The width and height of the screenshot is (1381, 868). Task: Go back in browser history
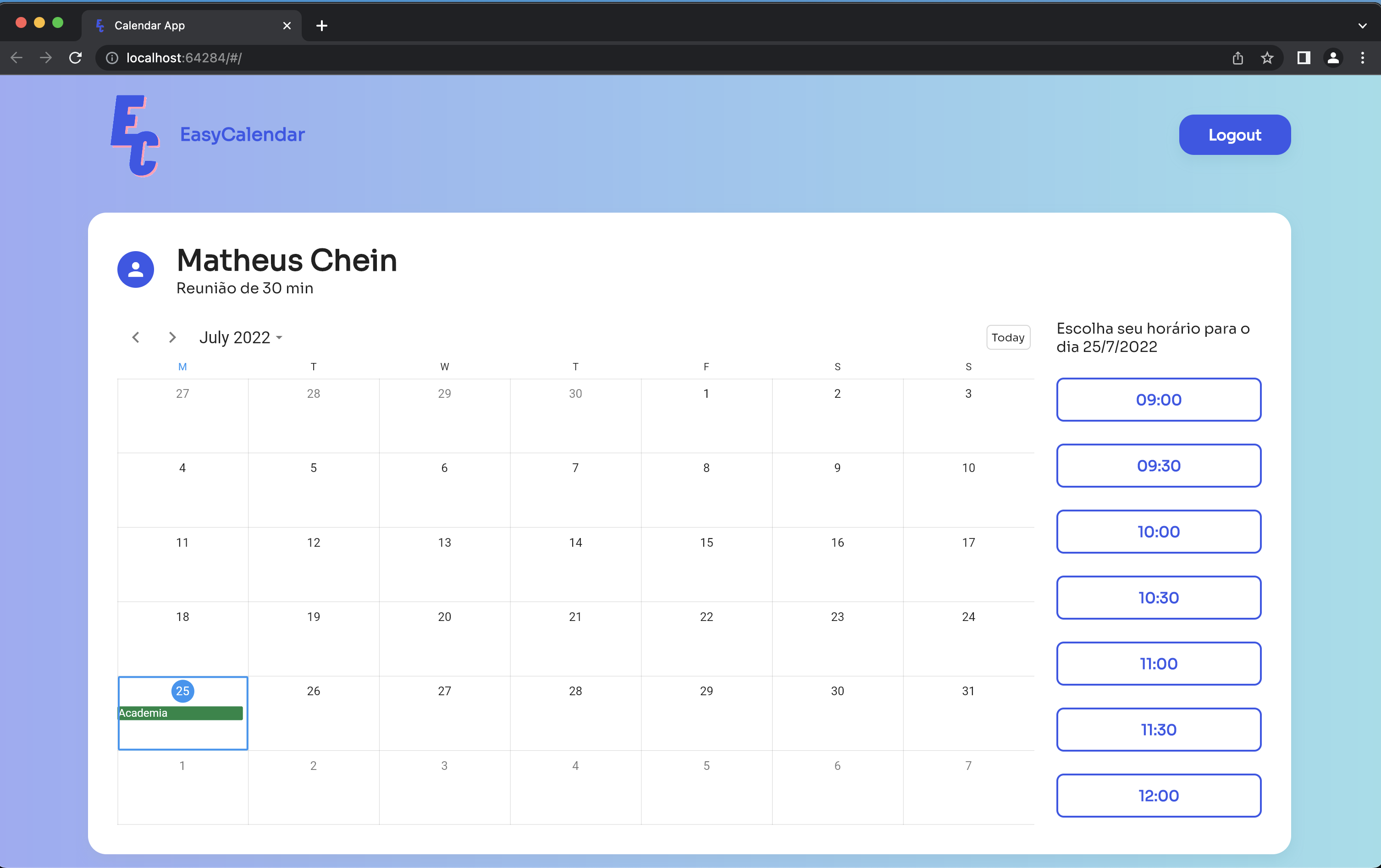point(16,57)
